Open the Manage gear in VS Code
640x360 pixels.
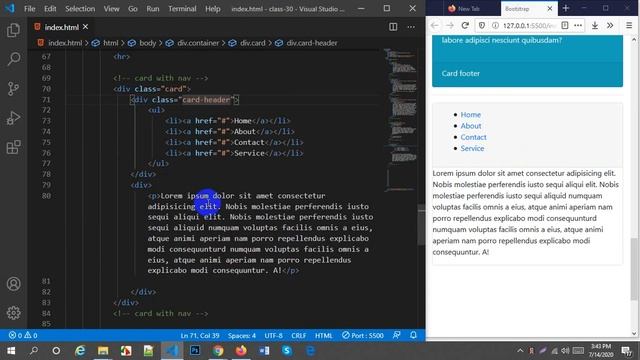coord(13,313)
